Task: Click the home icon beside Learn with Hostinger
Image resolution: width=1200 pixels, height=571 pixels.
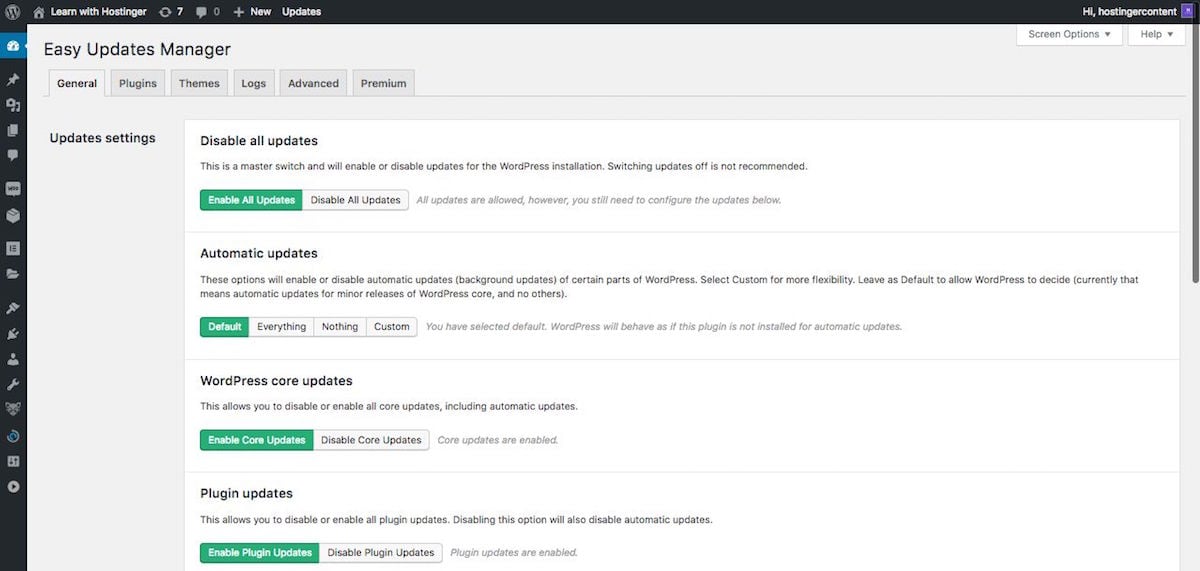Action: click(x=39, y=12)
